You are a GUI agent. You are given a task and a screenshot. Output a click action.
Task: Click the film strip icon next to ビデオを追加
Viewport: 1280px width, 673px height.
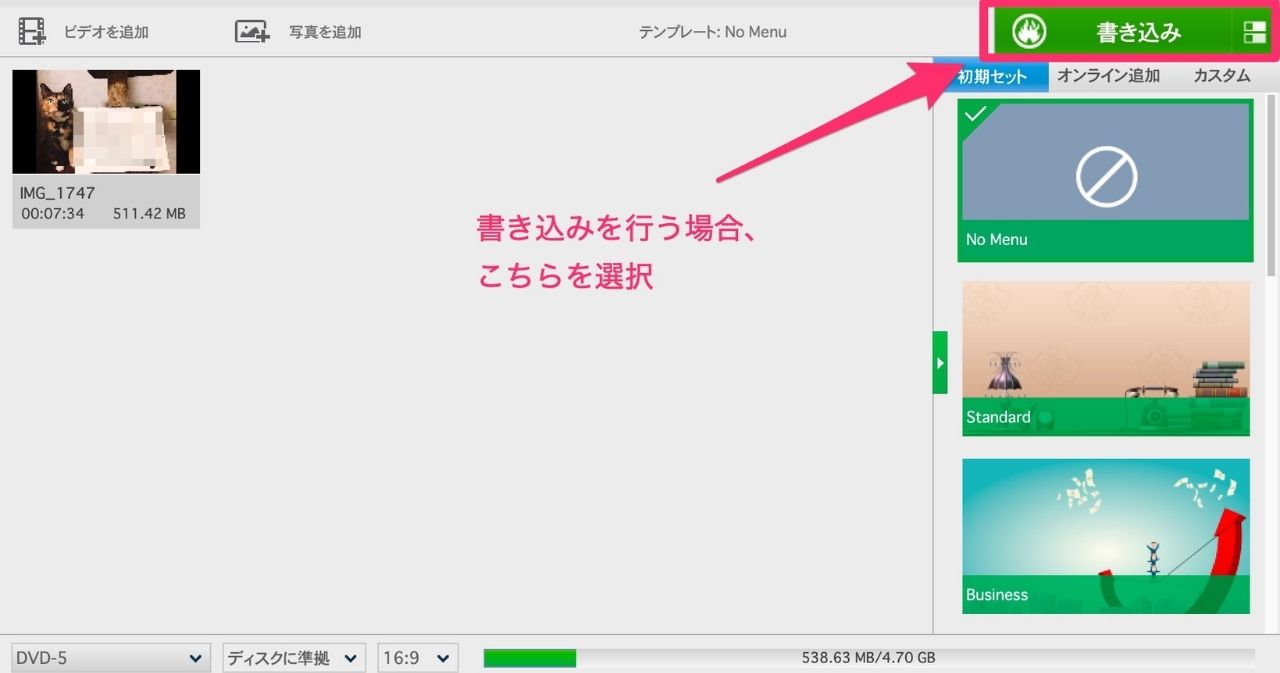(32, 30)
